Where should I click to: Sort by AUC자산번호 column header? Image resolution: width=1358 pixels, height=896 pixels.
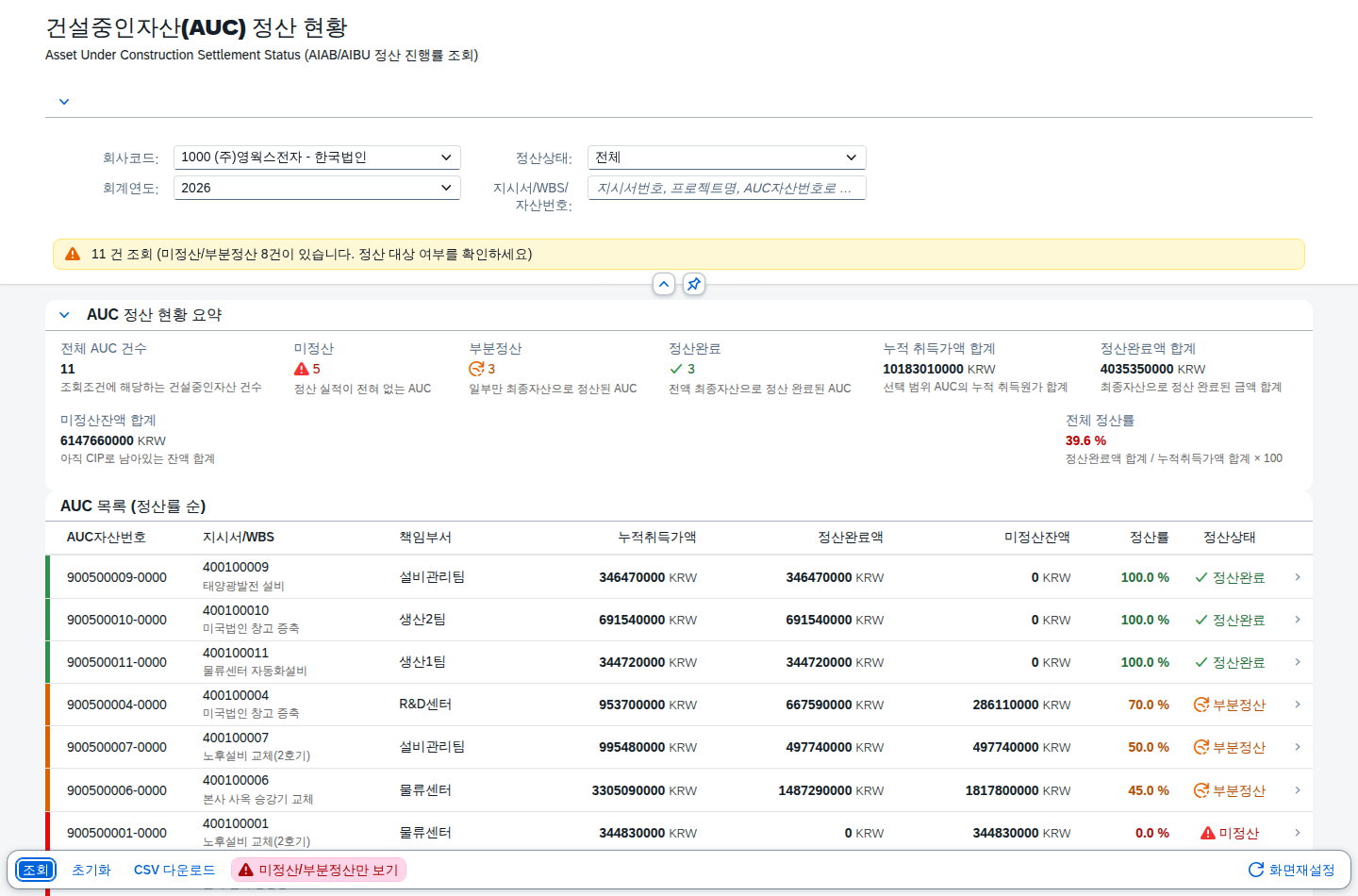[x=107, y=538]
